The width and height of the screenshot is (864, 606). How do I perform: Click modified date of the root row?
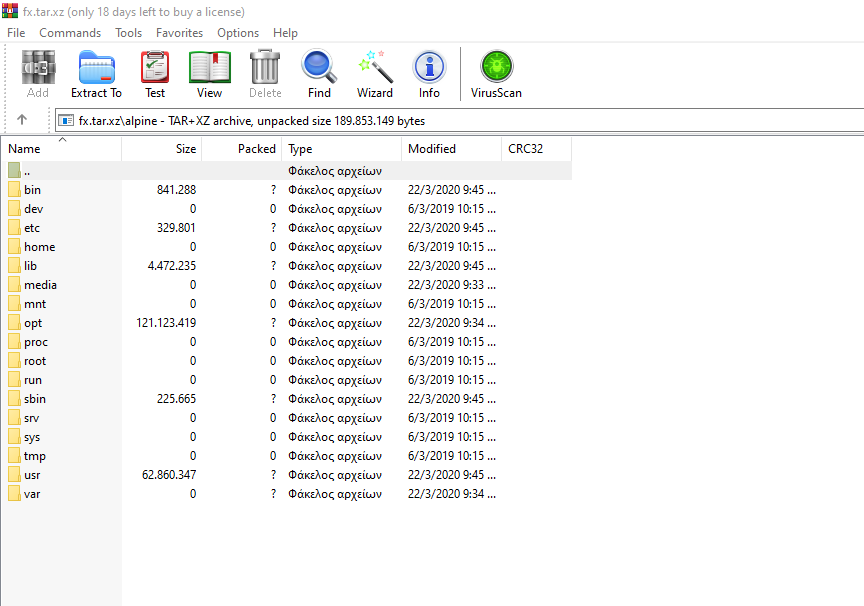pyautogui.click(x=452, y=361)
